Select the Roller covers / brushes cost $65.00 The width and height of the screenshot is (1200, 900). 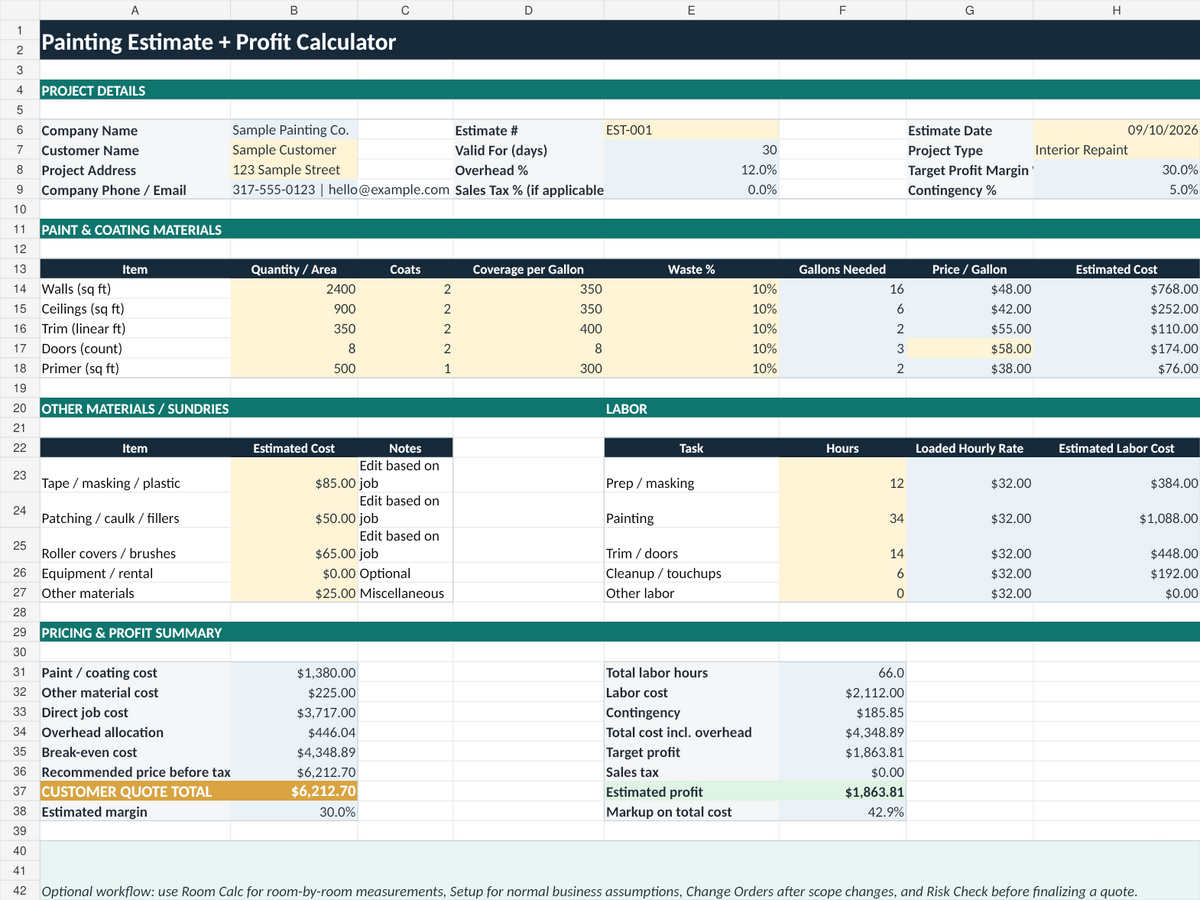click(293, 545)
